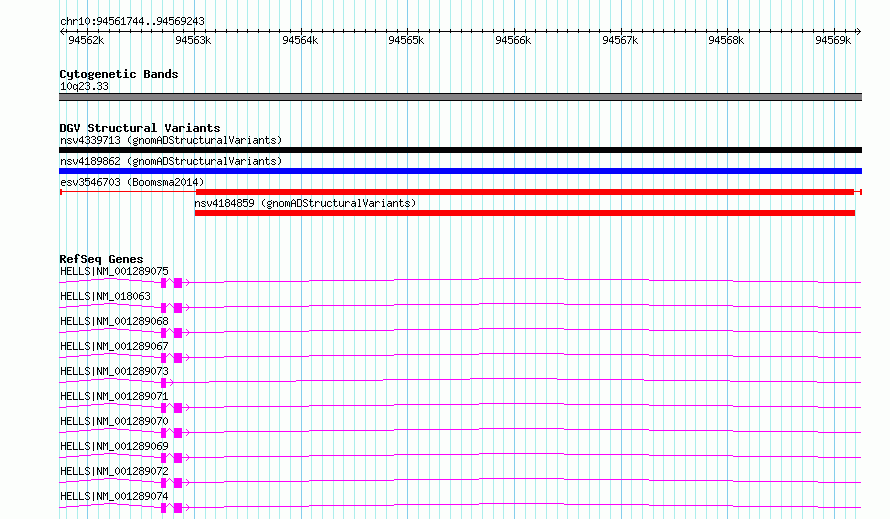The width and height of the screenshot is (890, 519).
Task: Open the nsv4339713 variant label
Action: point(171,140)
